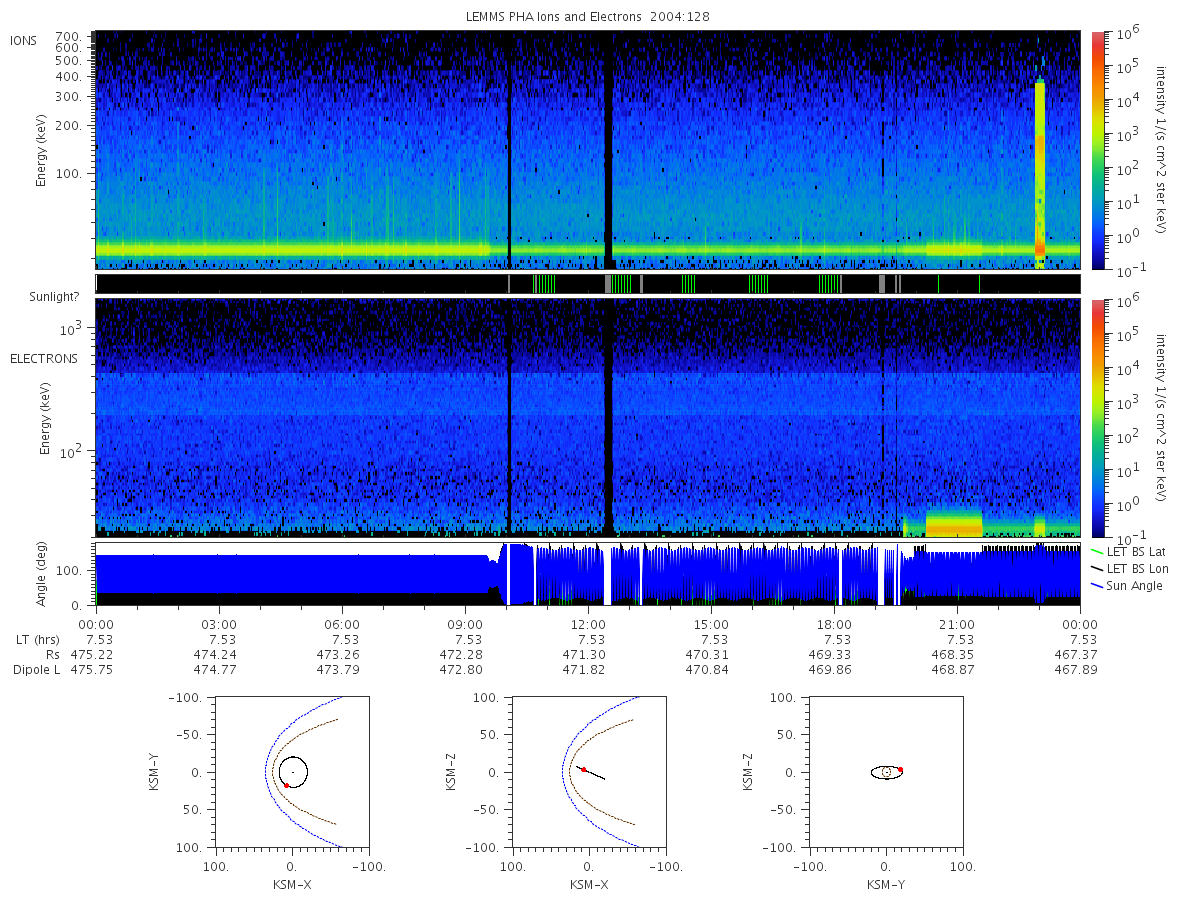Viewport: 1200px width, 900px height.
Task: Click the bright ion burst near 23:00
Action: click(x=1040, y=175)
